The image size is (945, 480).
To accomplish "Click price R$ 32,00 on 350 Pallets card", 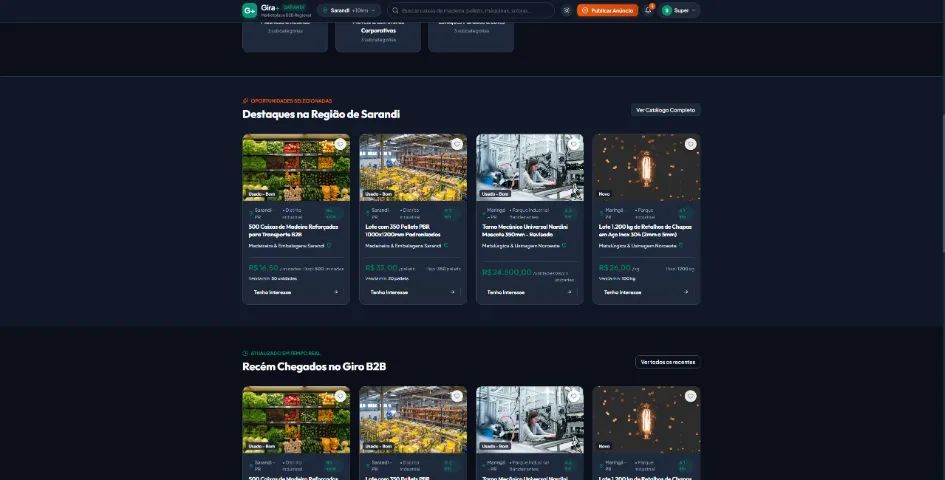I will coord(381,268).
